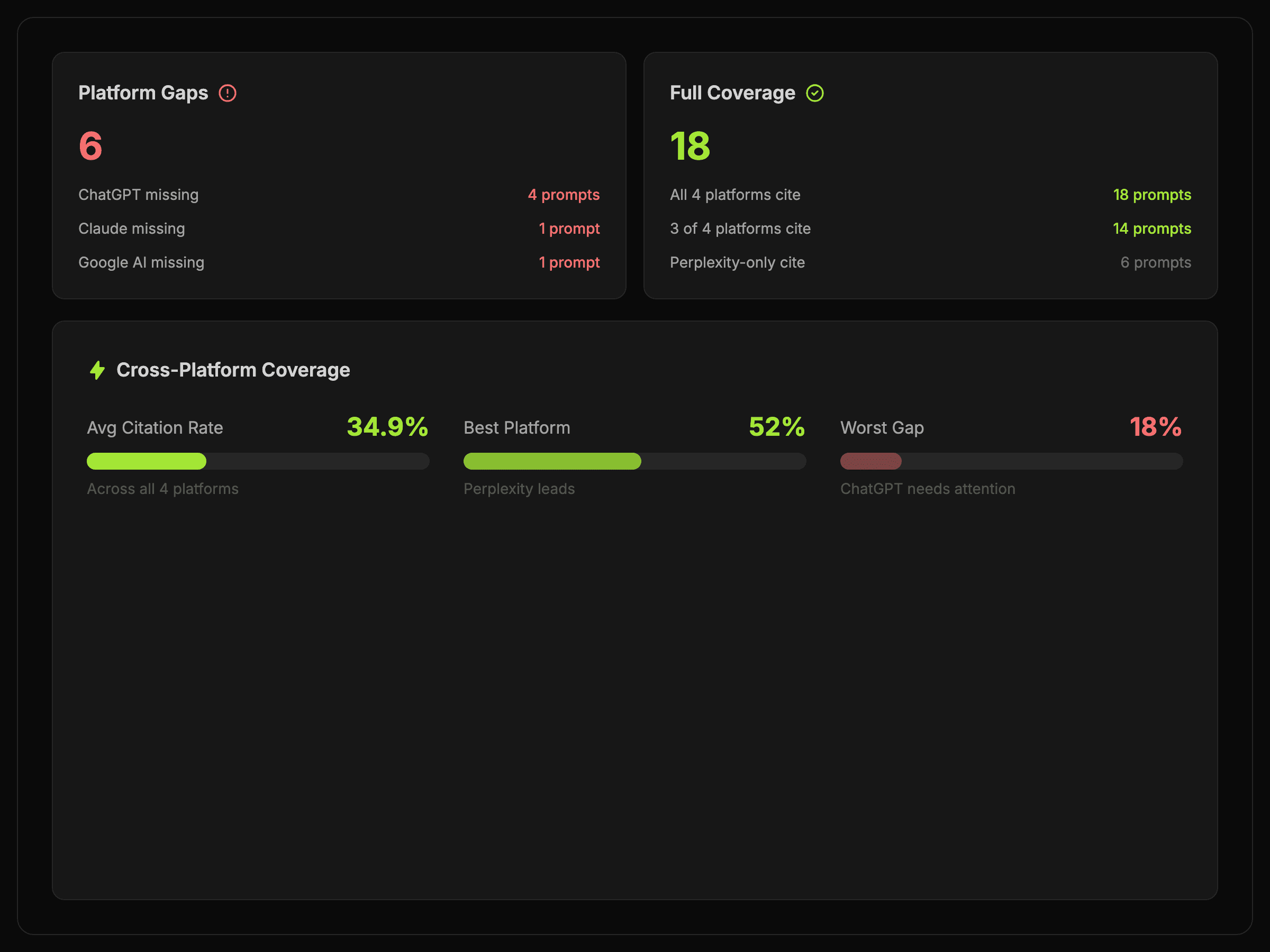This screenshot has width=1270, height=952.
Task: Click the Platform Gaps alert icon
Action: coord(228,93)
